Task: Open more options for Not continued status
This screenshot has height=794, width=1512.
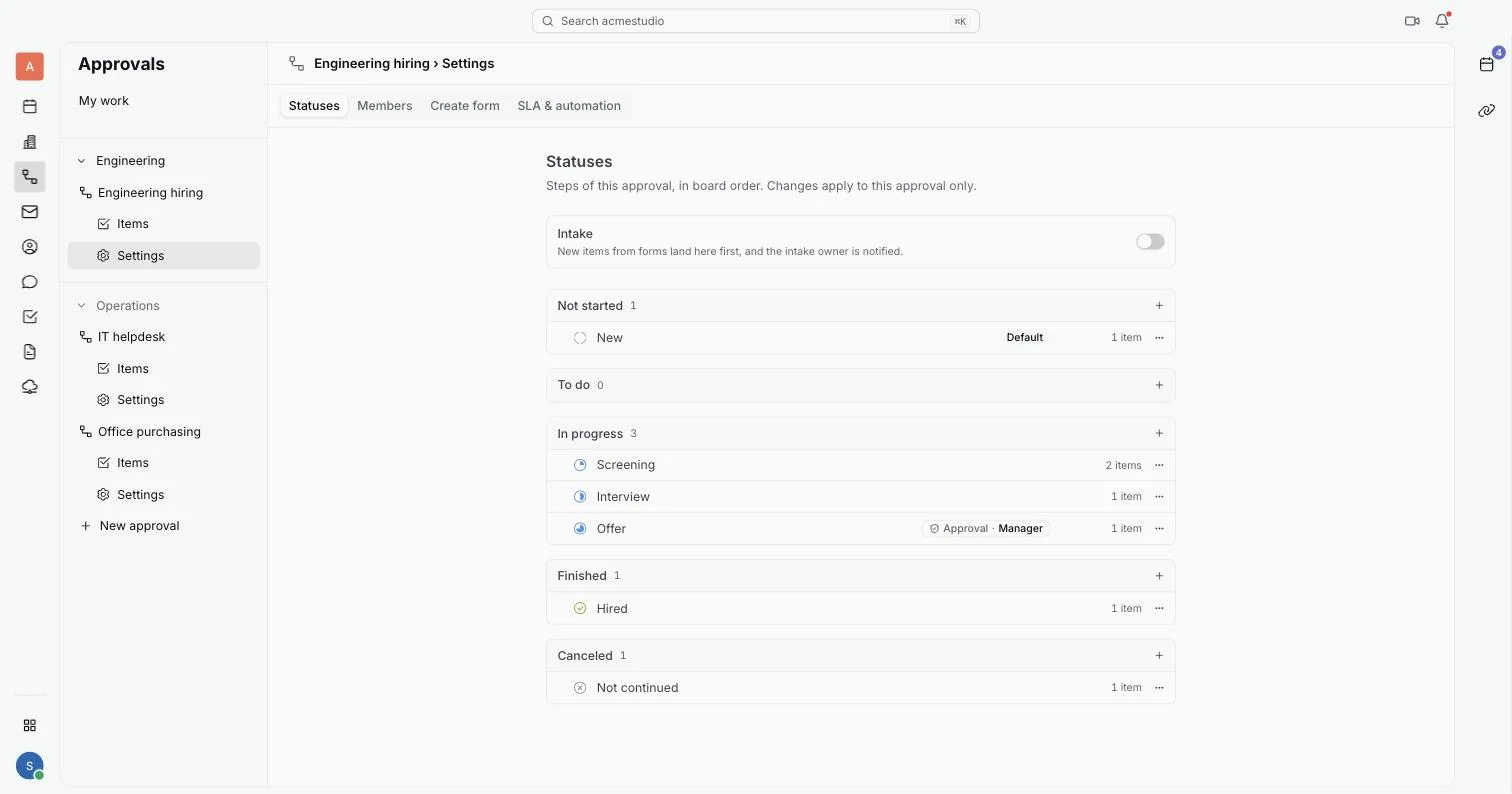Action: click(1159, 688)
